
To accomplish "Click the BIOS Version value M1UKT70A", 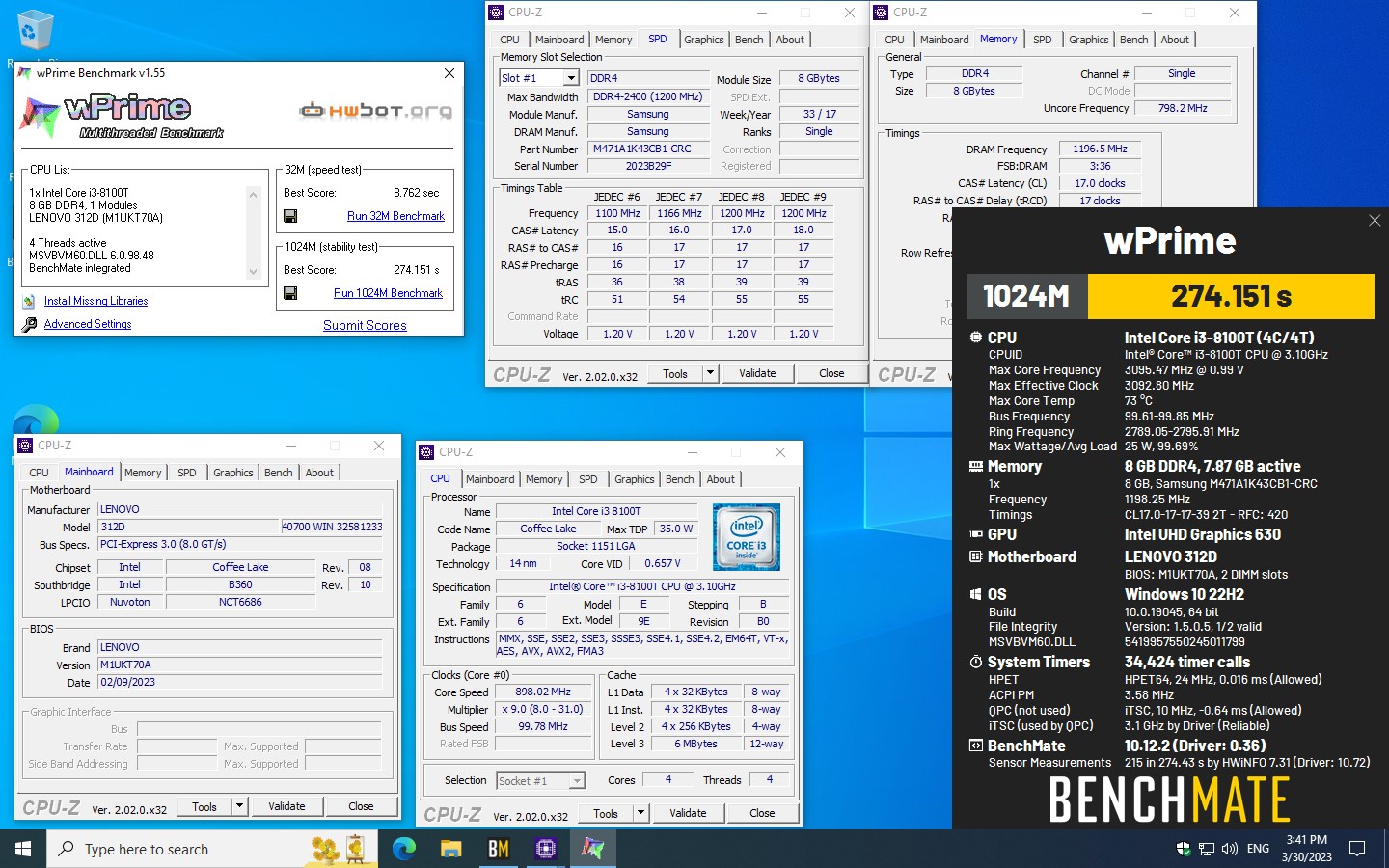I will pyautogui.click(x=240, y=665).
